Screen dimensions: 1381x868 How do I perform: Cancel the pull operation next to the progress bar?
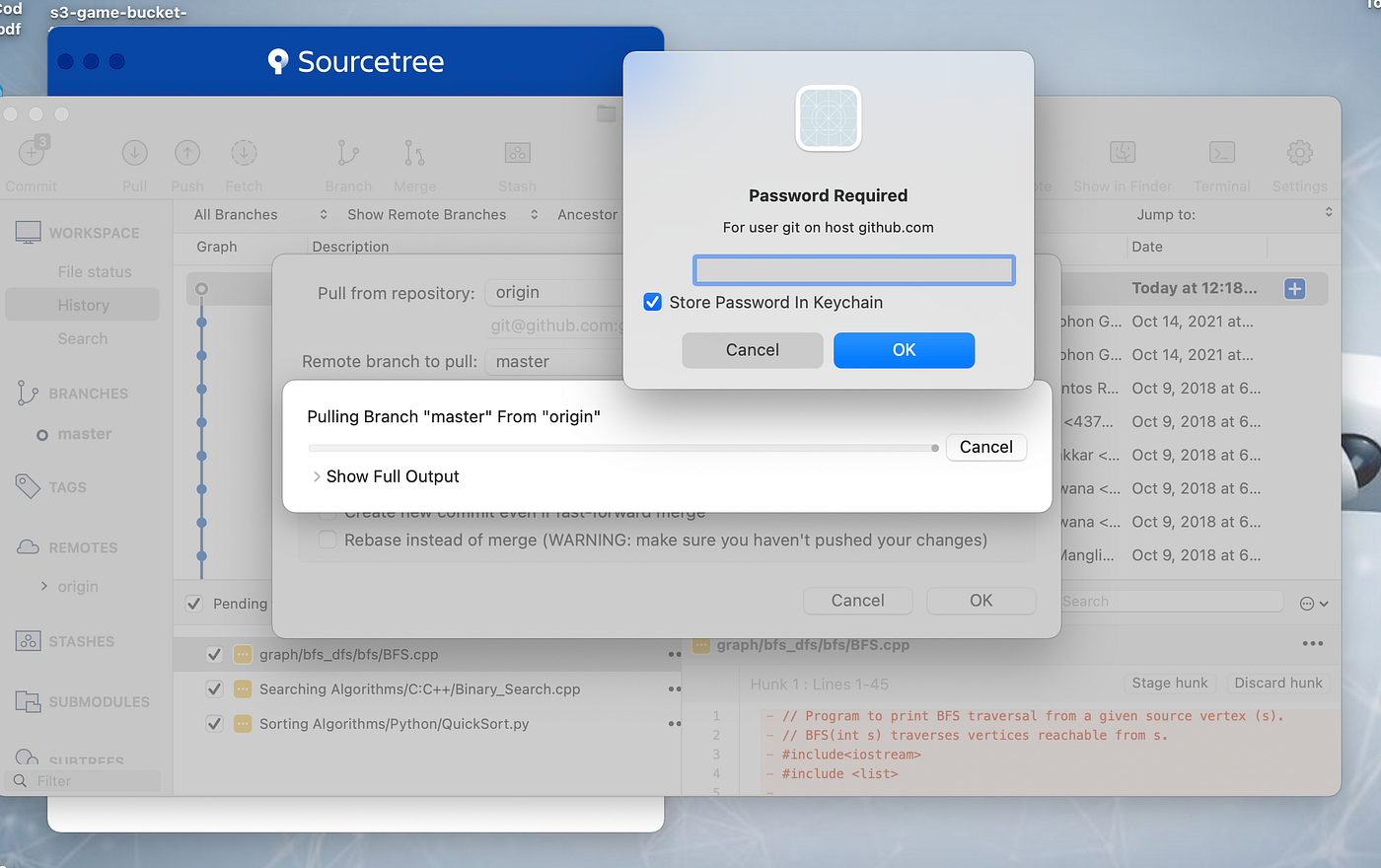tap(985, 447)
